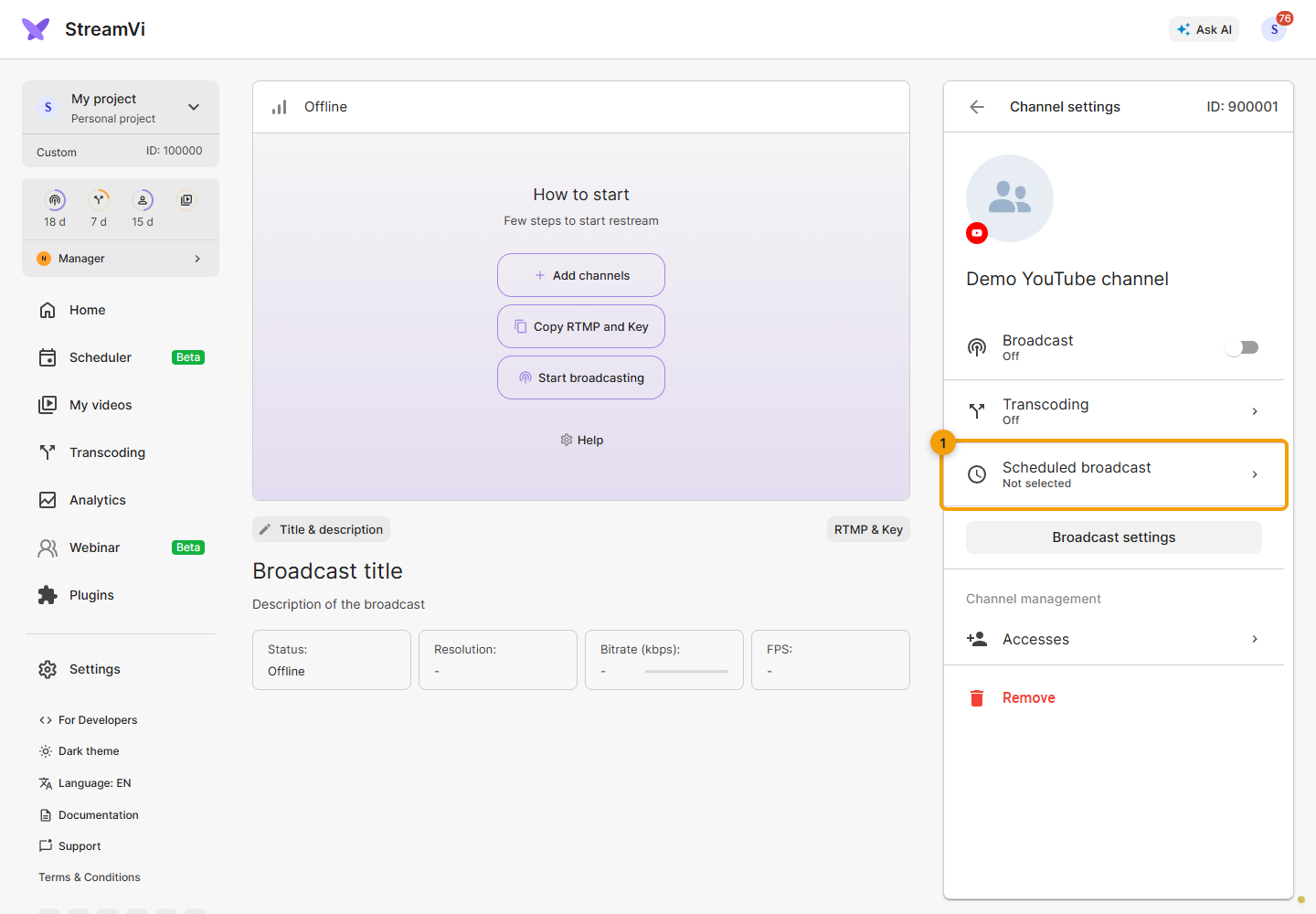Open the For Developers link
The height and width of the screenshot is (914, 1316).
[88, 720]
